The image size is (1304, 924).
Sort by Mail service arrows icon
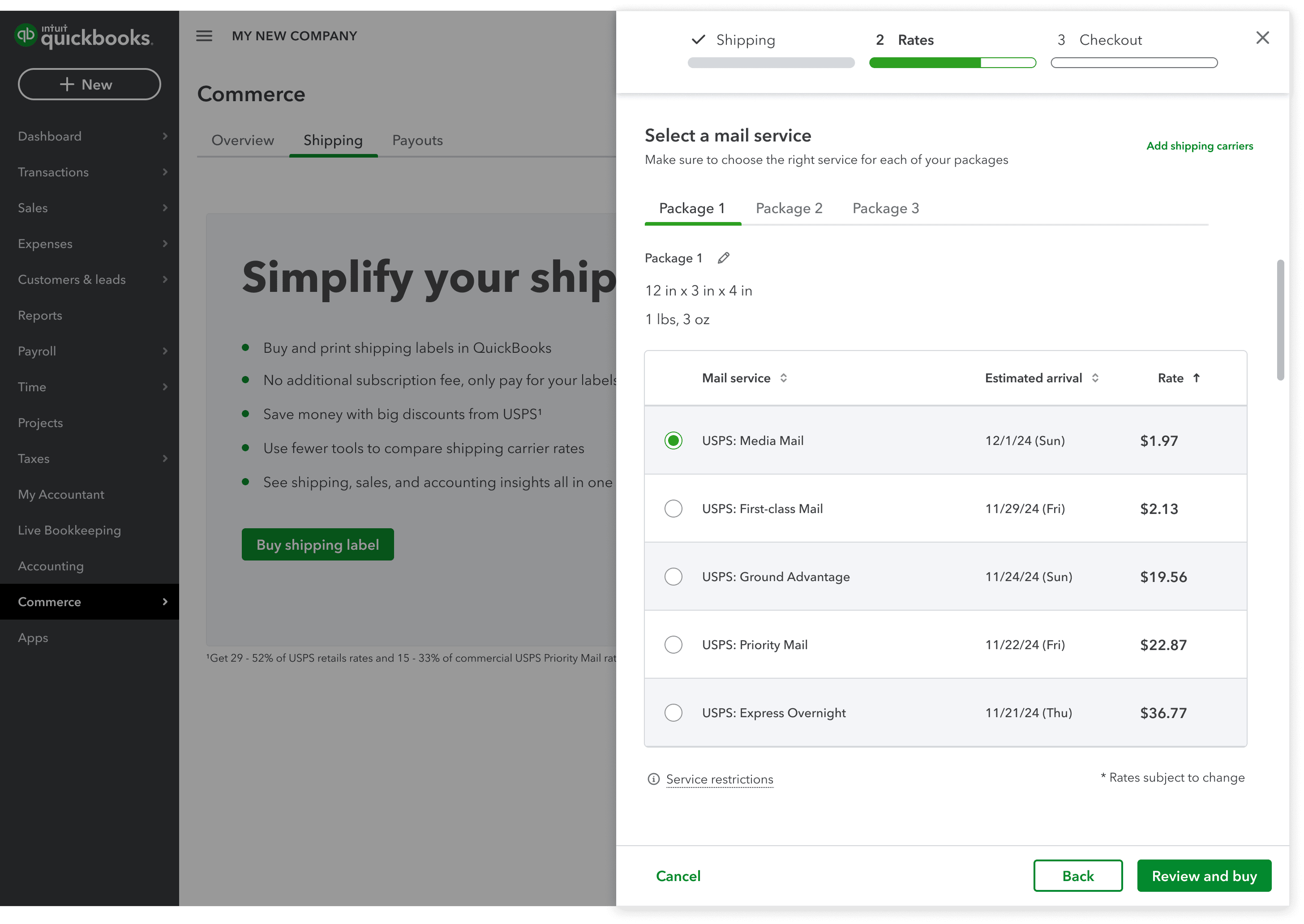(x=784, y=378)
